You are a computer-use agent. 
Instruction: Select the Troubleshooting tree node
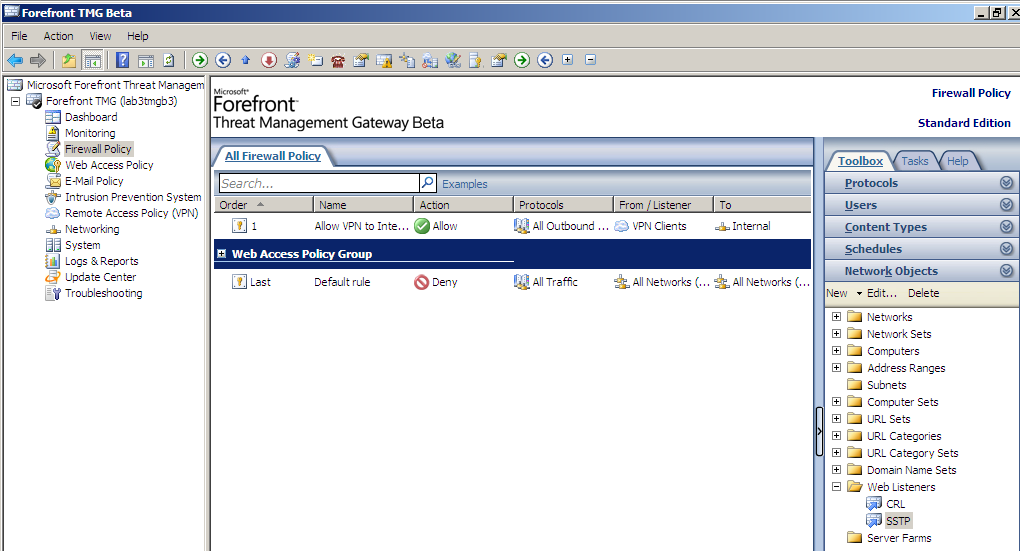(x=103, y=293)
